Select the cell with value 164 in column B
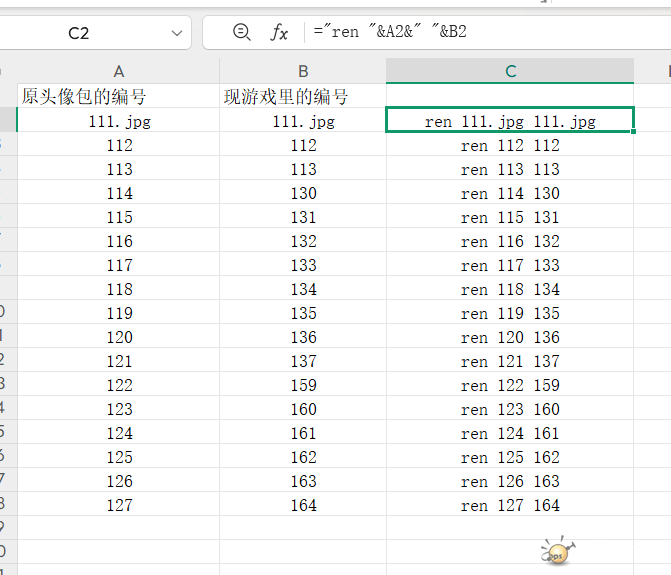Viewport: 671px width, 575px height. pyautogui.click(x=303, y=505)
